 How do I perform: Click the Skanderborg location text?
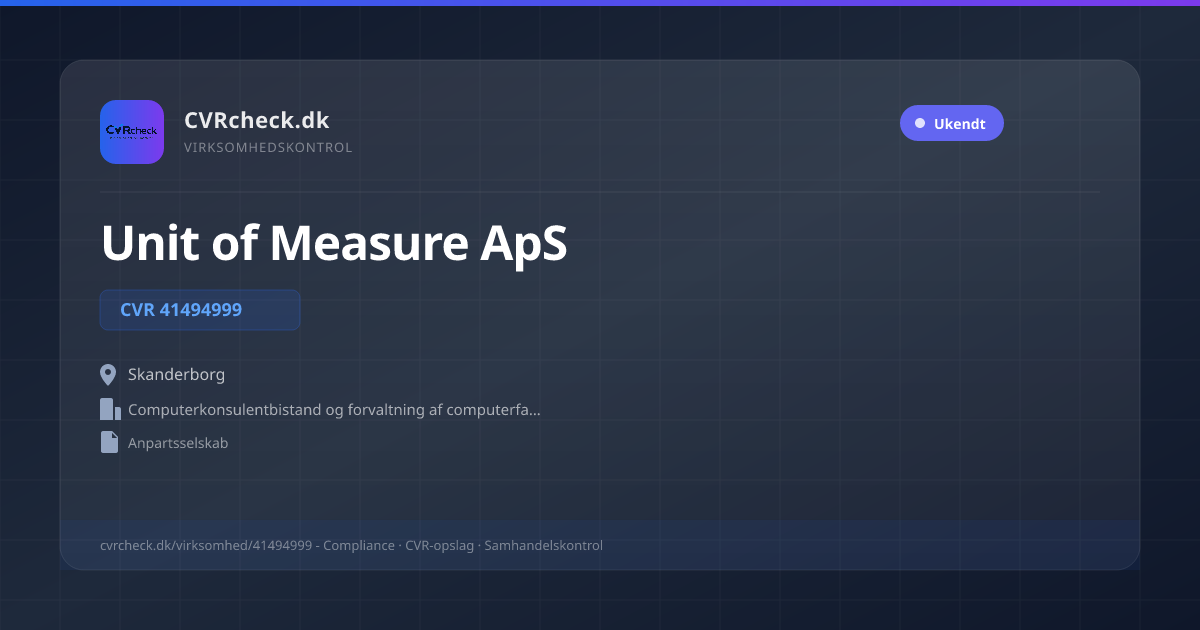176,375
